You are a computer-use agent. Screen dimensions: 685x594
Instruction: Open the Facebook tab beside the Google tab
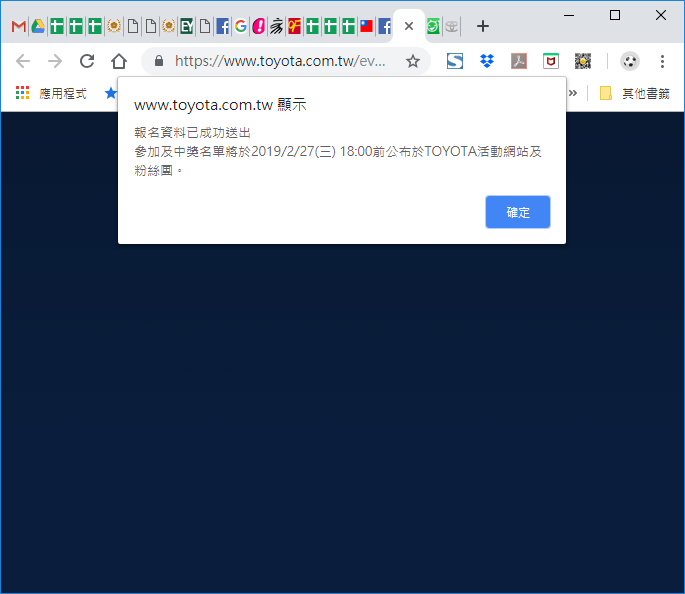pyautogui.click(x=223, y=27)
